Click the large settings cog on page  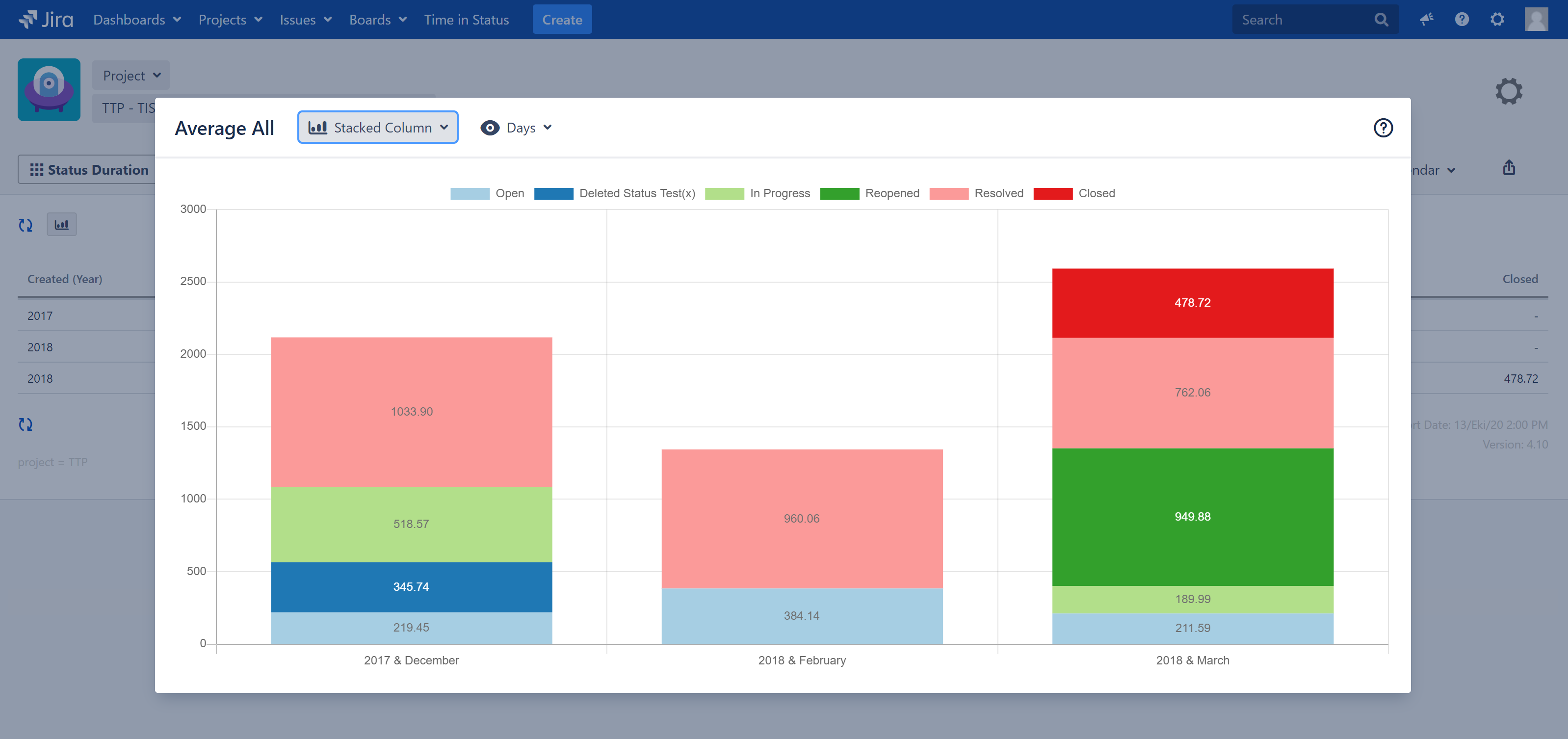(x=1508, y=91)
